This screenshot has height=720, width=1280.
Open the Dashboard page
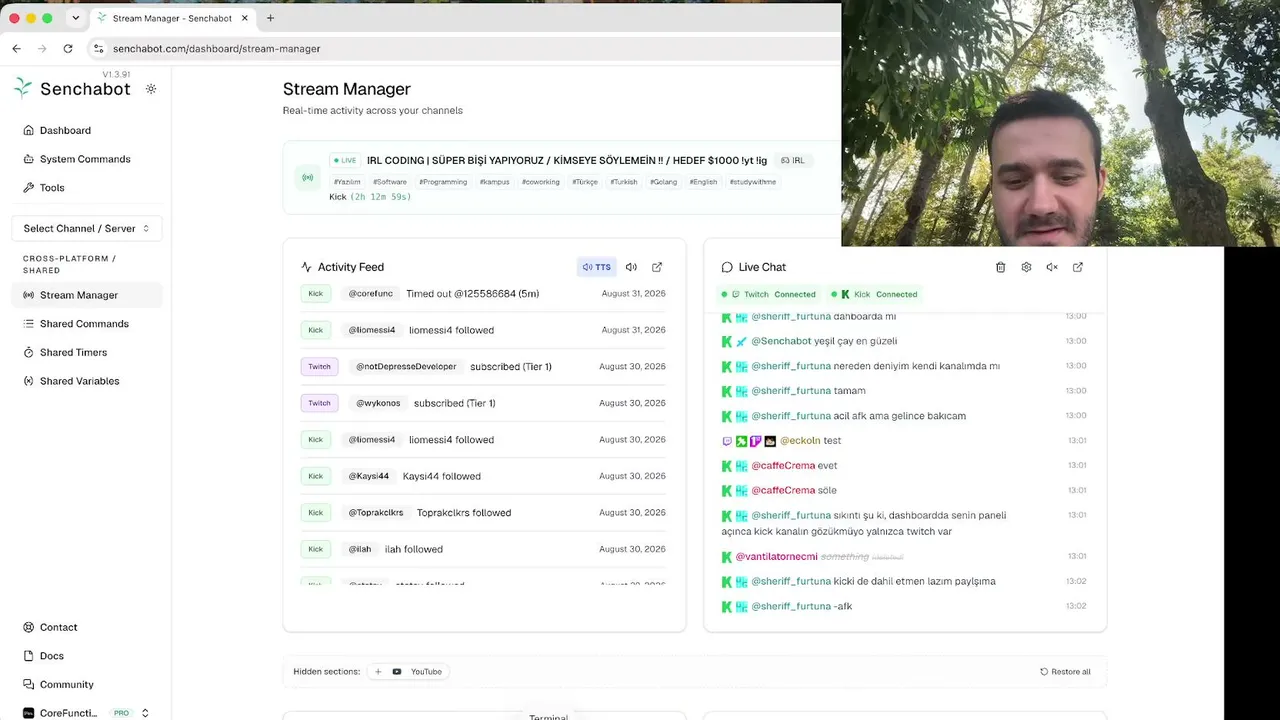click(x=87, y=130)
